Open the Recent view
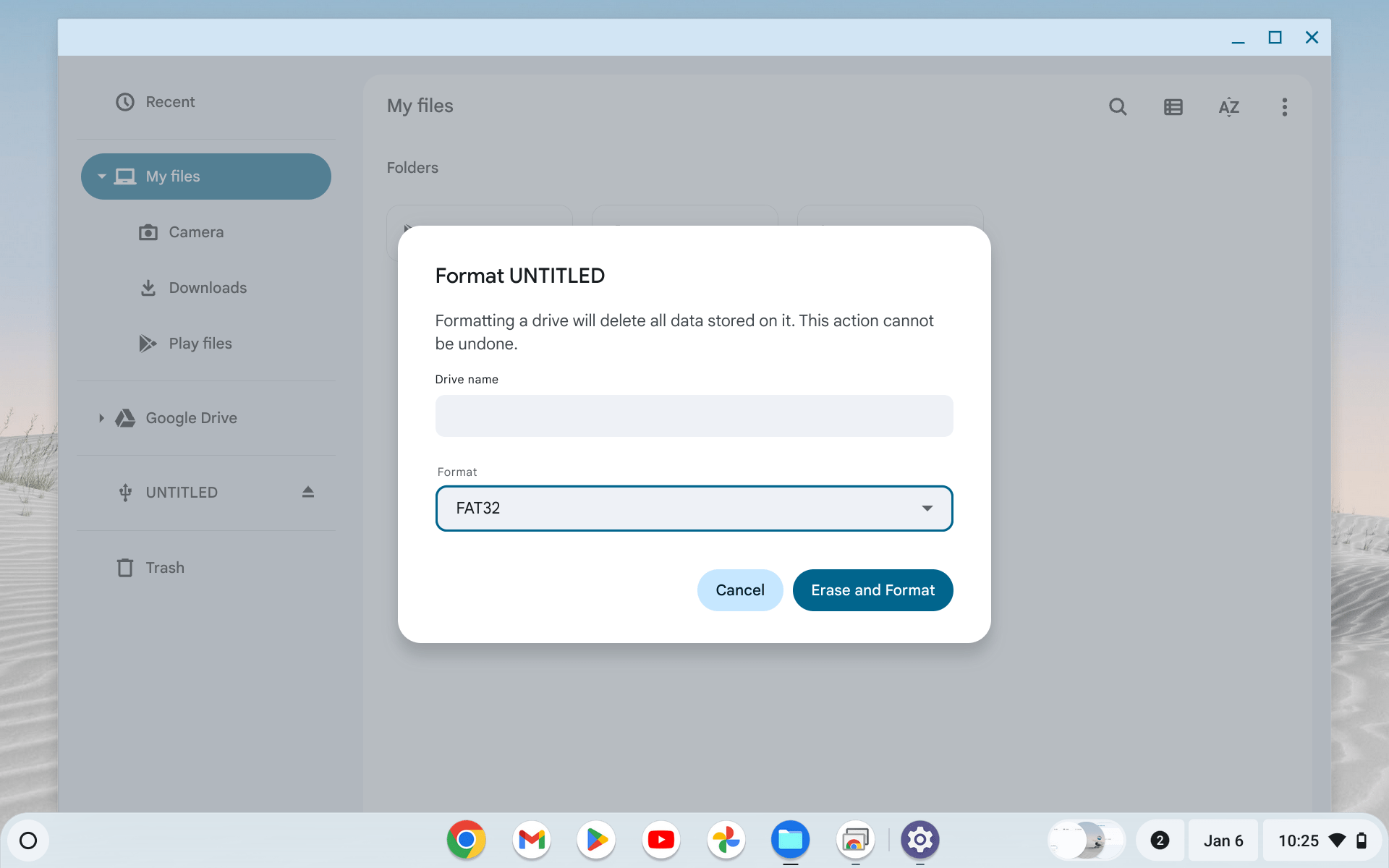1389x868 pixels. tap(169, 101)
